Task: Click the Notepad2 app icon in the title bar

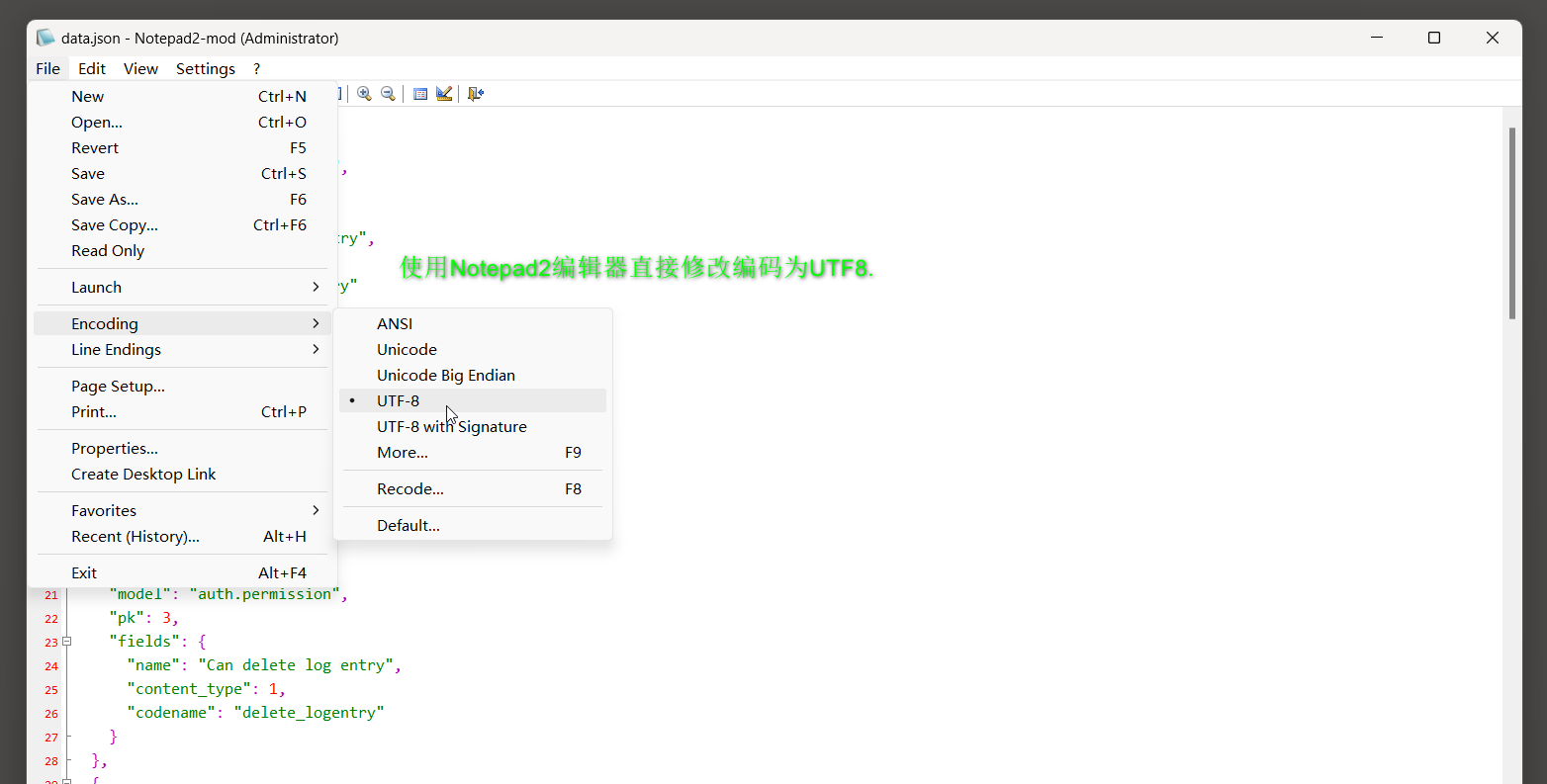Action: (45, 38)
